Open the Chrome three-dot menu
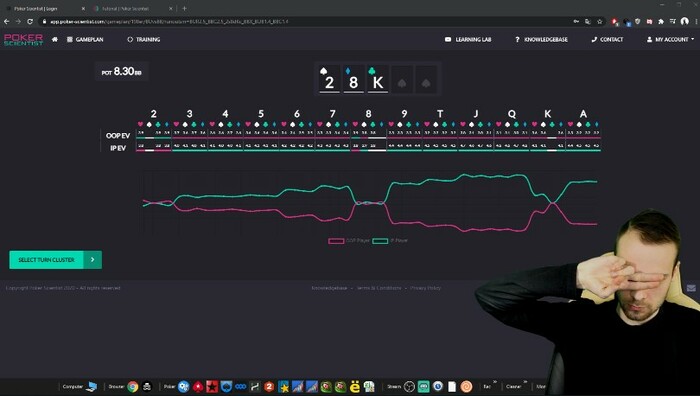 (696, 21)
